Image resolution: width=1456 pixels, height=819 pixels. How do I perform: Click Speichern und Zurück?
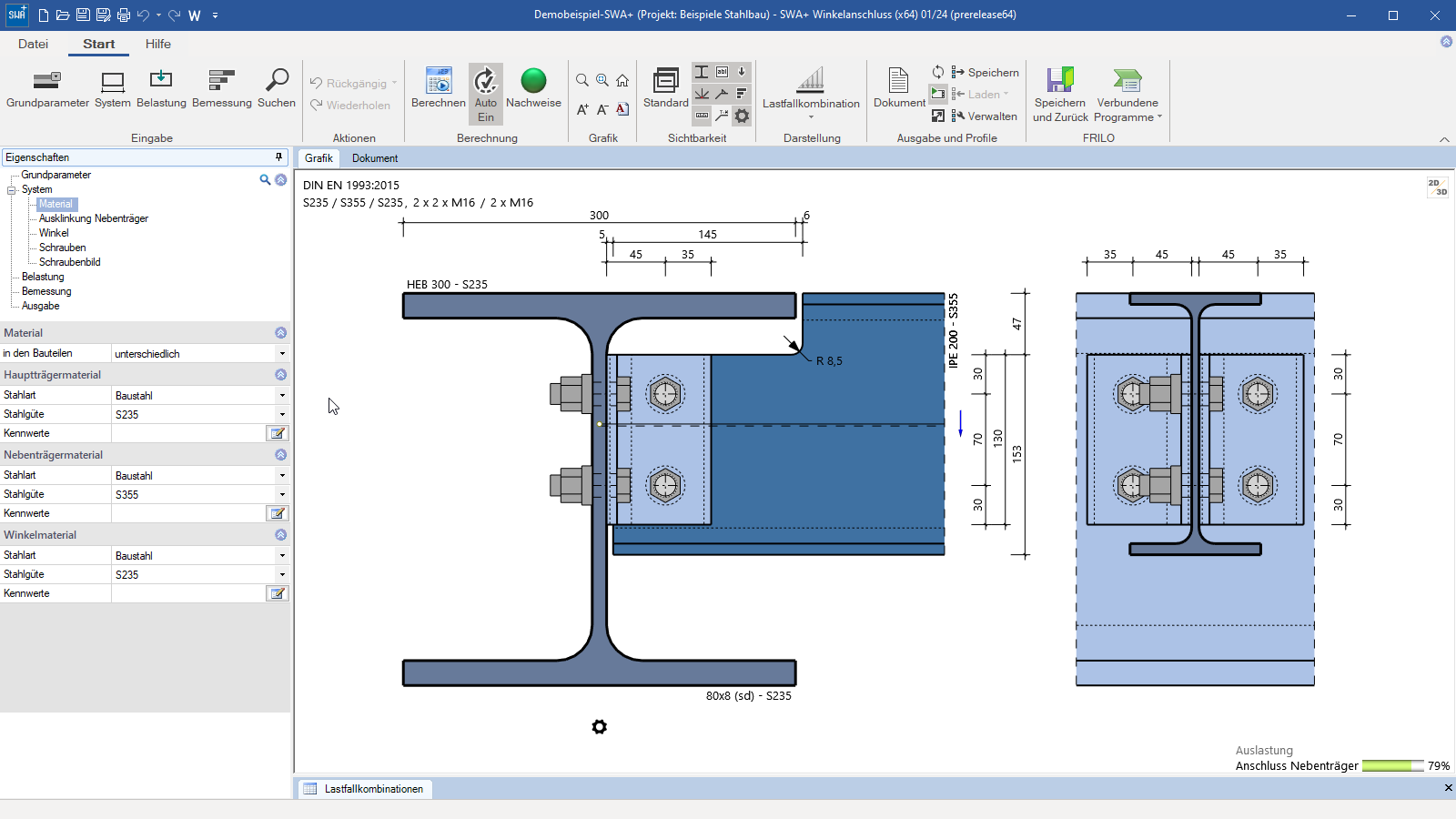point(1060,95)
